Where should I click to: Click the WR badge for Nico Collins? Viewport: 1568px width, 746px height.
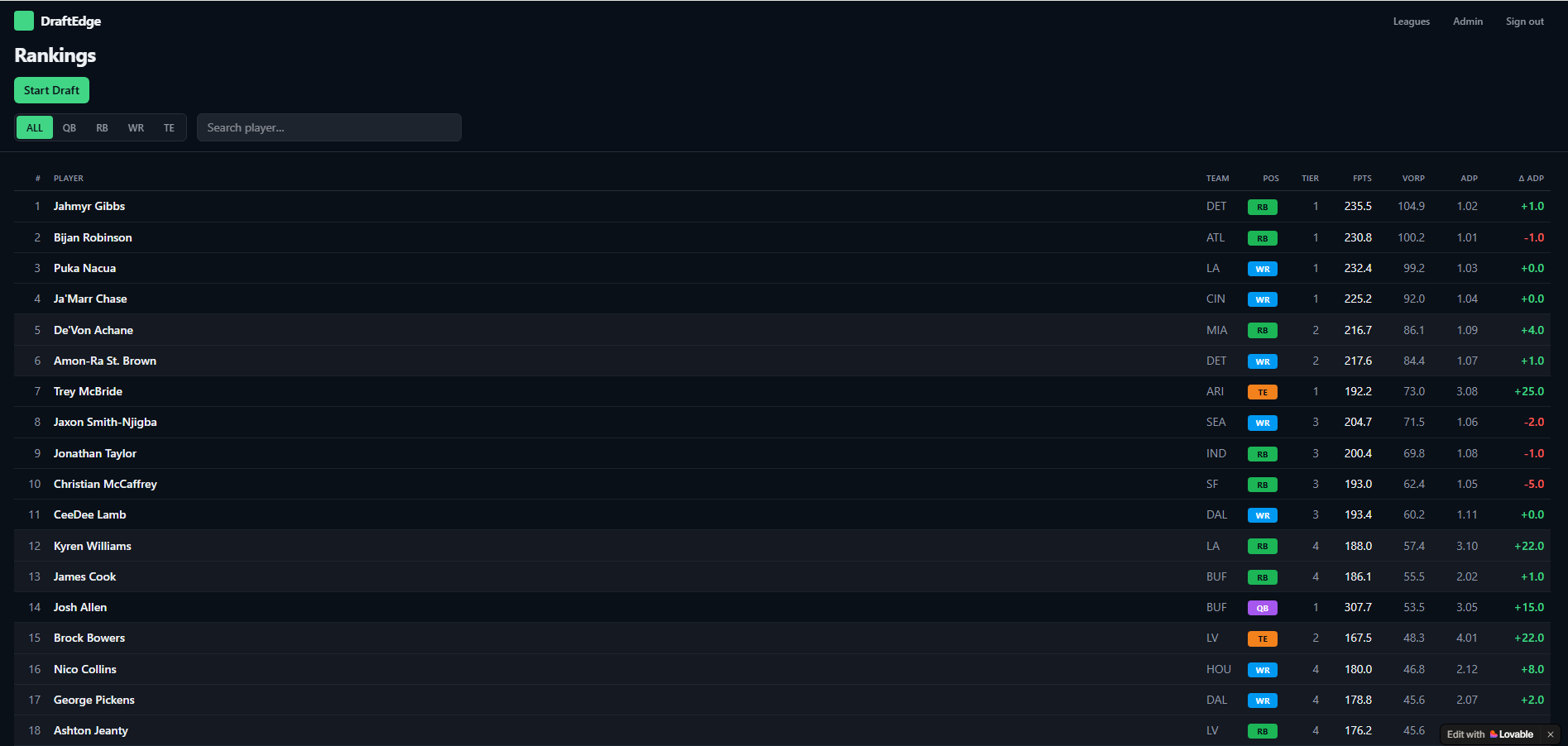[1263, 670]
